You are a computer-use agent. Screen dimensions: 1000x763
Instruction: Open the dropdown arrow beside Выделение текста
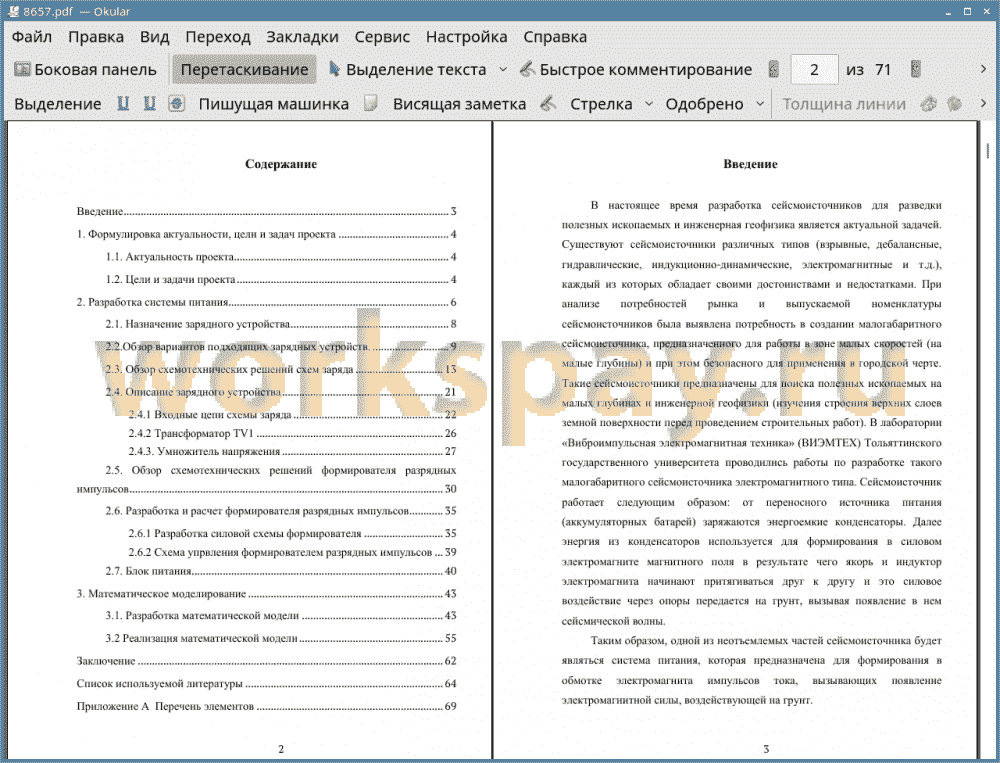click(x=503, y=70)
